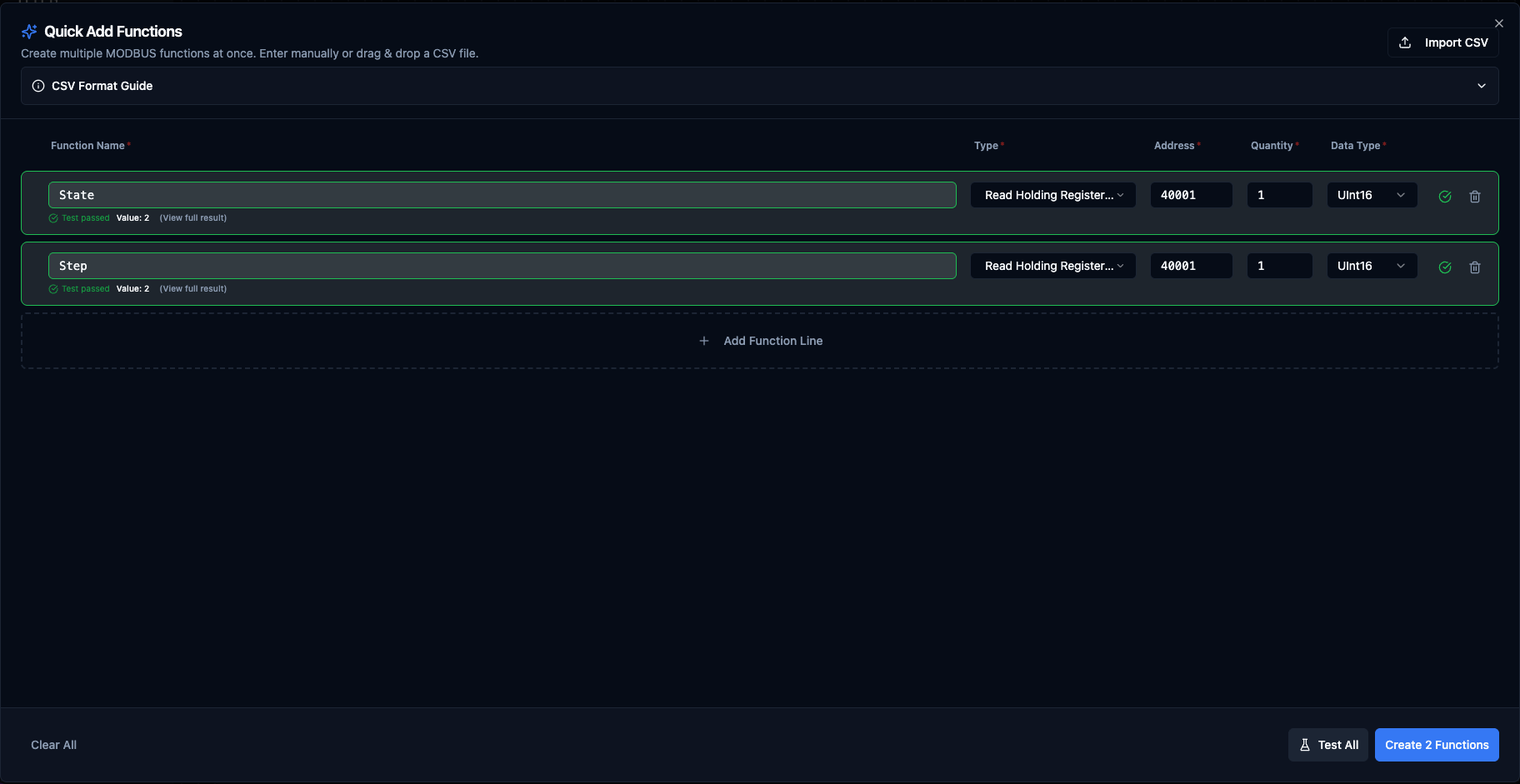The width and height of the screenshot is (1520, 784).
Task: Click the Import CSV button
Action: click(1442, 42)
